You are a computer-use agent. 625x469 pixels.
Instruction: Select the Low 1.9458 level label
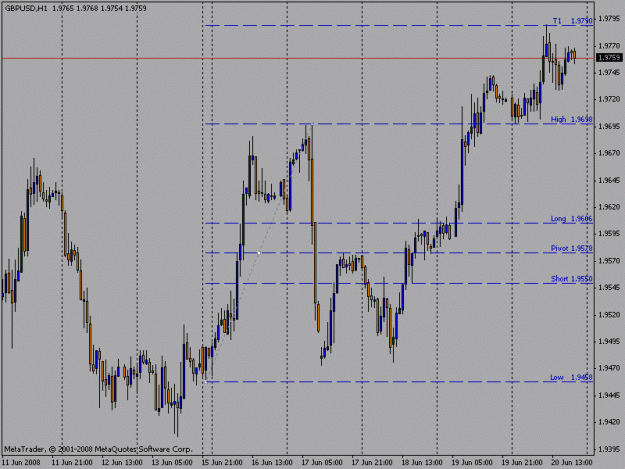pos(572,377)
